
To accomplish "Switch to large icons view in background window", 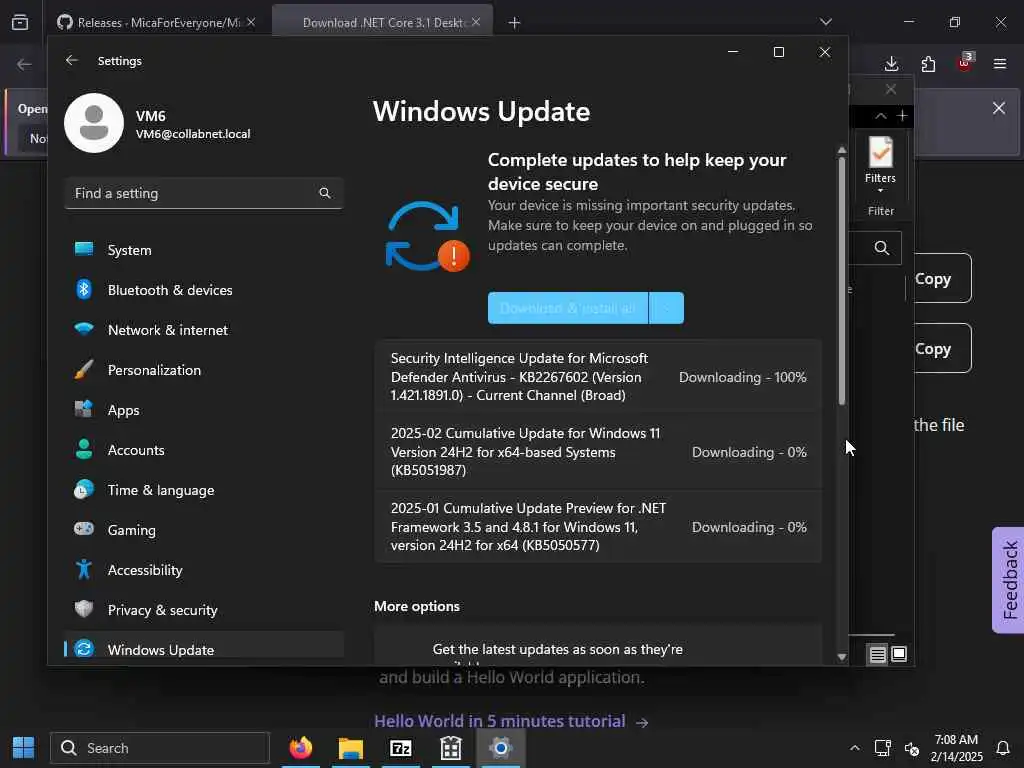I will coord(899,654).
